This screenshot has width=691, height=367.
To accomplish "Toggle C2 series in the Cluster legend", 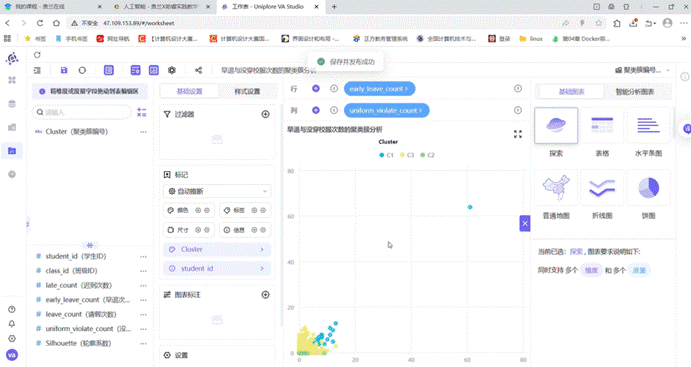I will pos(427,155).
